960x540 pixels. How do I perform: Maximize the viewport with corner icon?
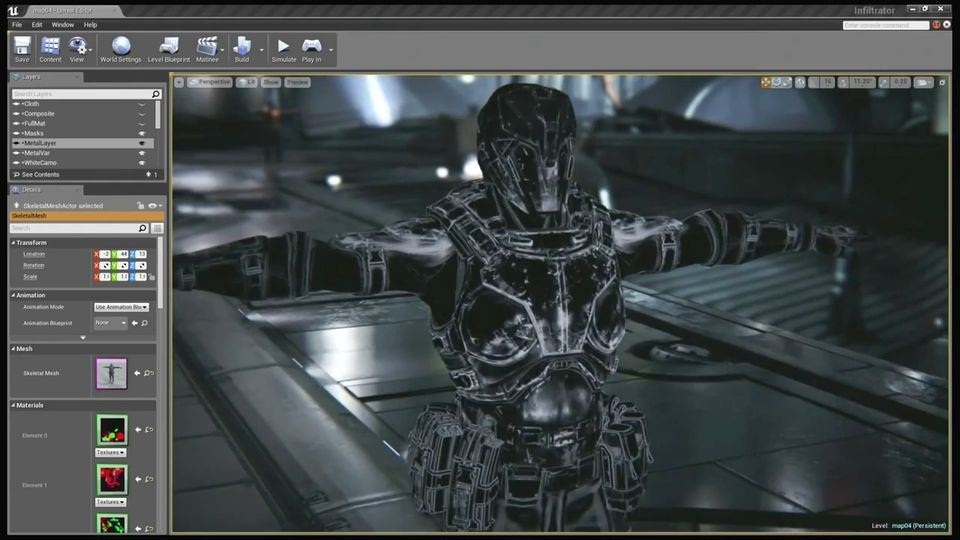pos(942,82)
